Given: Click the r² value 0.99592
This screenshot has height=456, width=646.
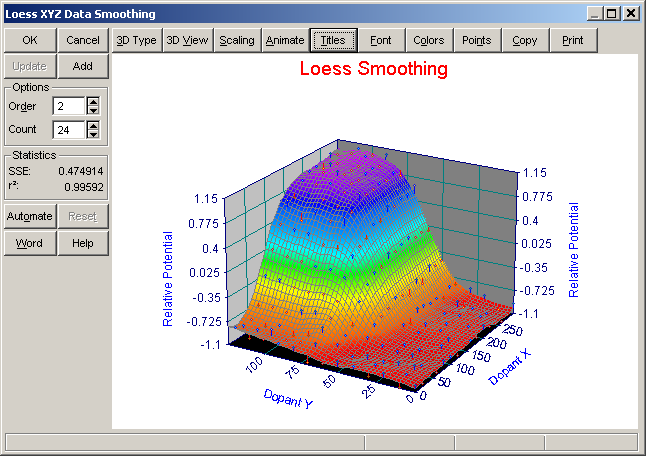Looking at the screenshot, I should (x=84, y=187).
